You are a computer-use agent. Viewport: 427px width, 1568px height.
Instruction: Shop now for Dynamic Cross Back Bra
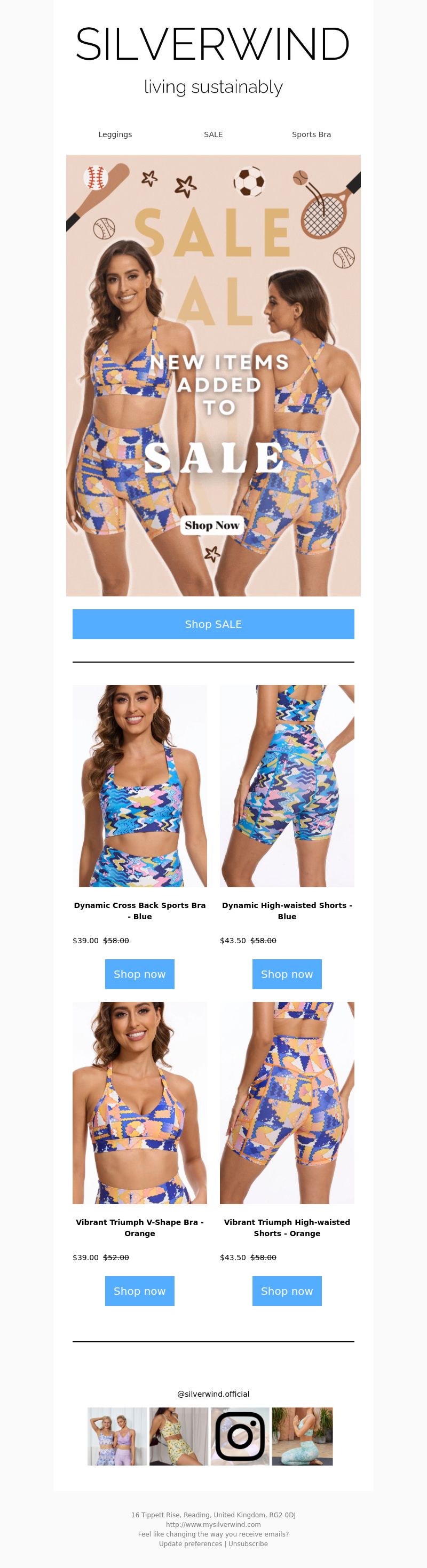click(139, 974)
